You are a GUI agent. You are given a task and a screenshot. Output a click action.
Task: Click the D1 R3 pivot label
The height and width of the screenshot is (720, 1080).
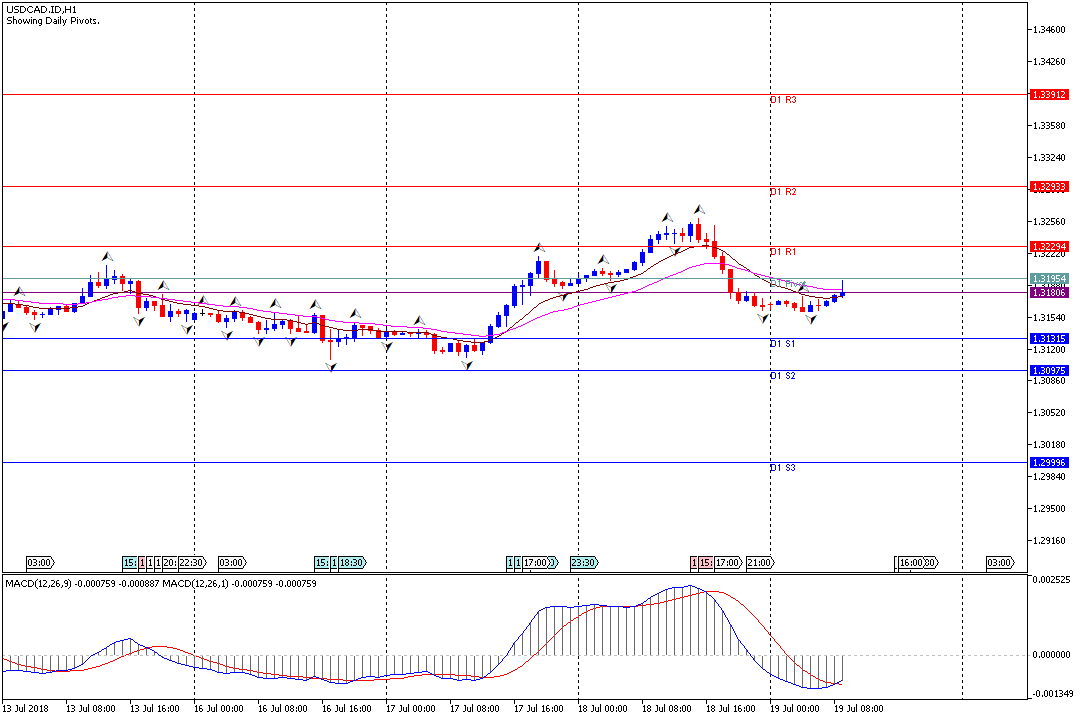[783, 100]
